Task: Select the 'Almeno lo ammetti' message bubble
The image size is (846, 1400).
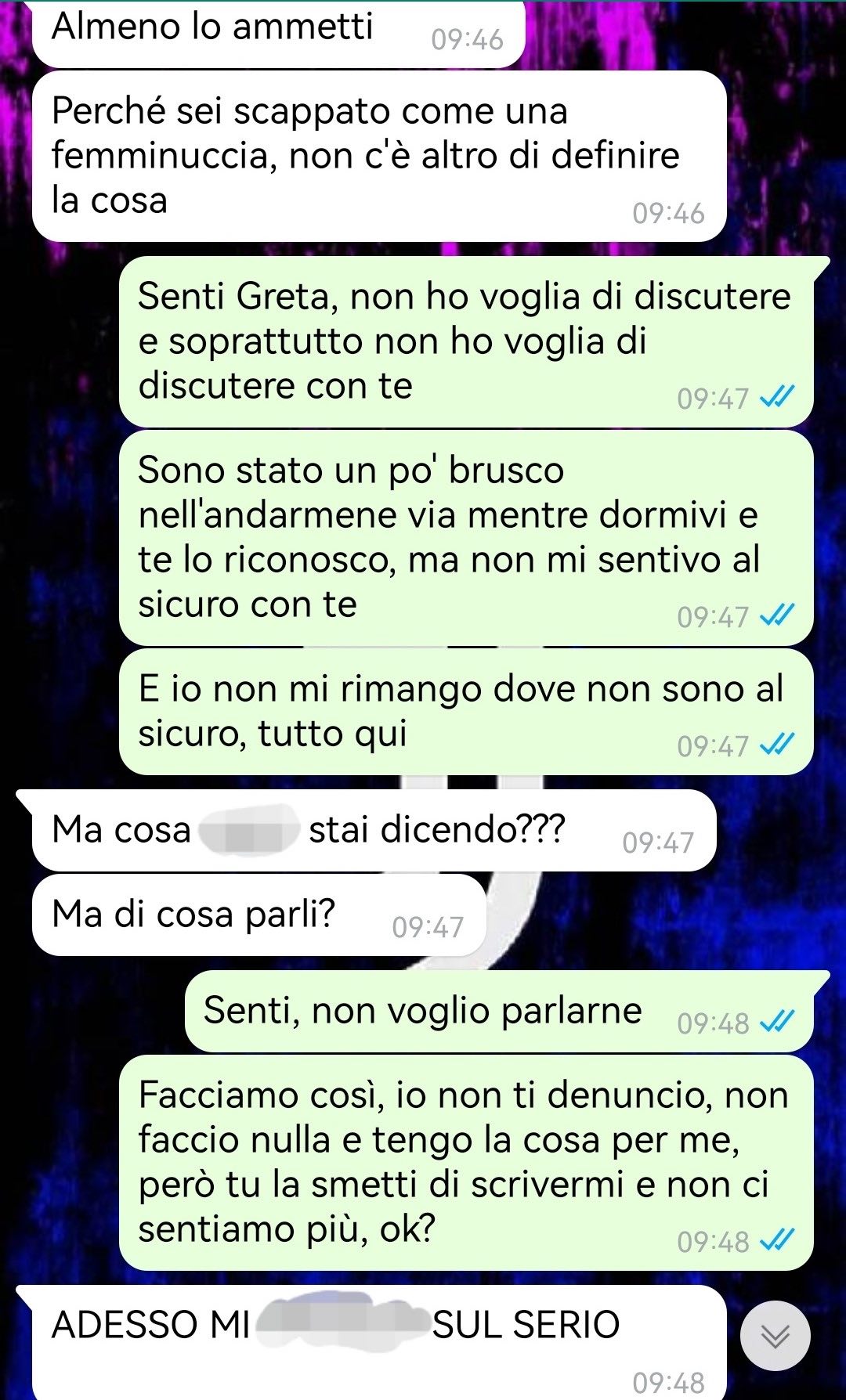Action: [x=278, y=33]
